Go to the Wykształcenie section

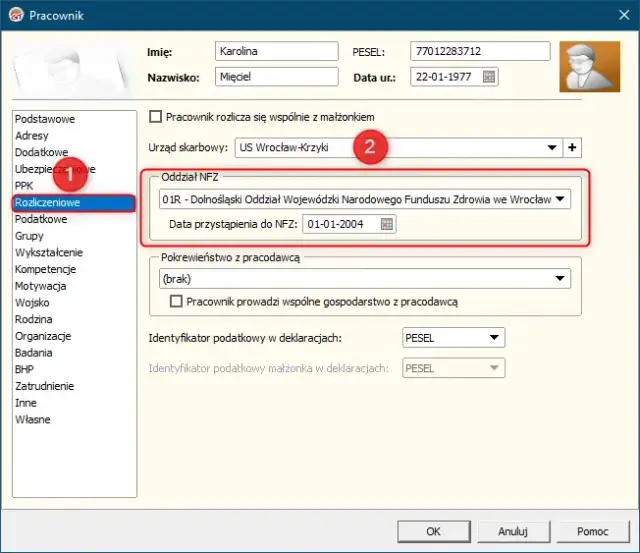pos(49,252)
